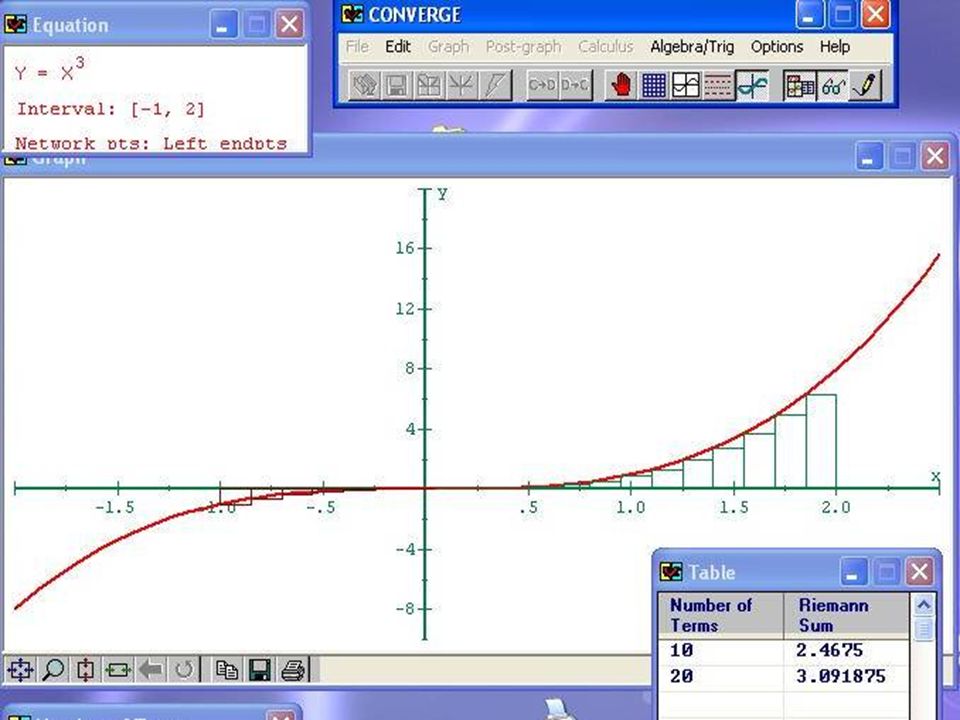Click the Riemann Sum column header

(x=846, y=616)
